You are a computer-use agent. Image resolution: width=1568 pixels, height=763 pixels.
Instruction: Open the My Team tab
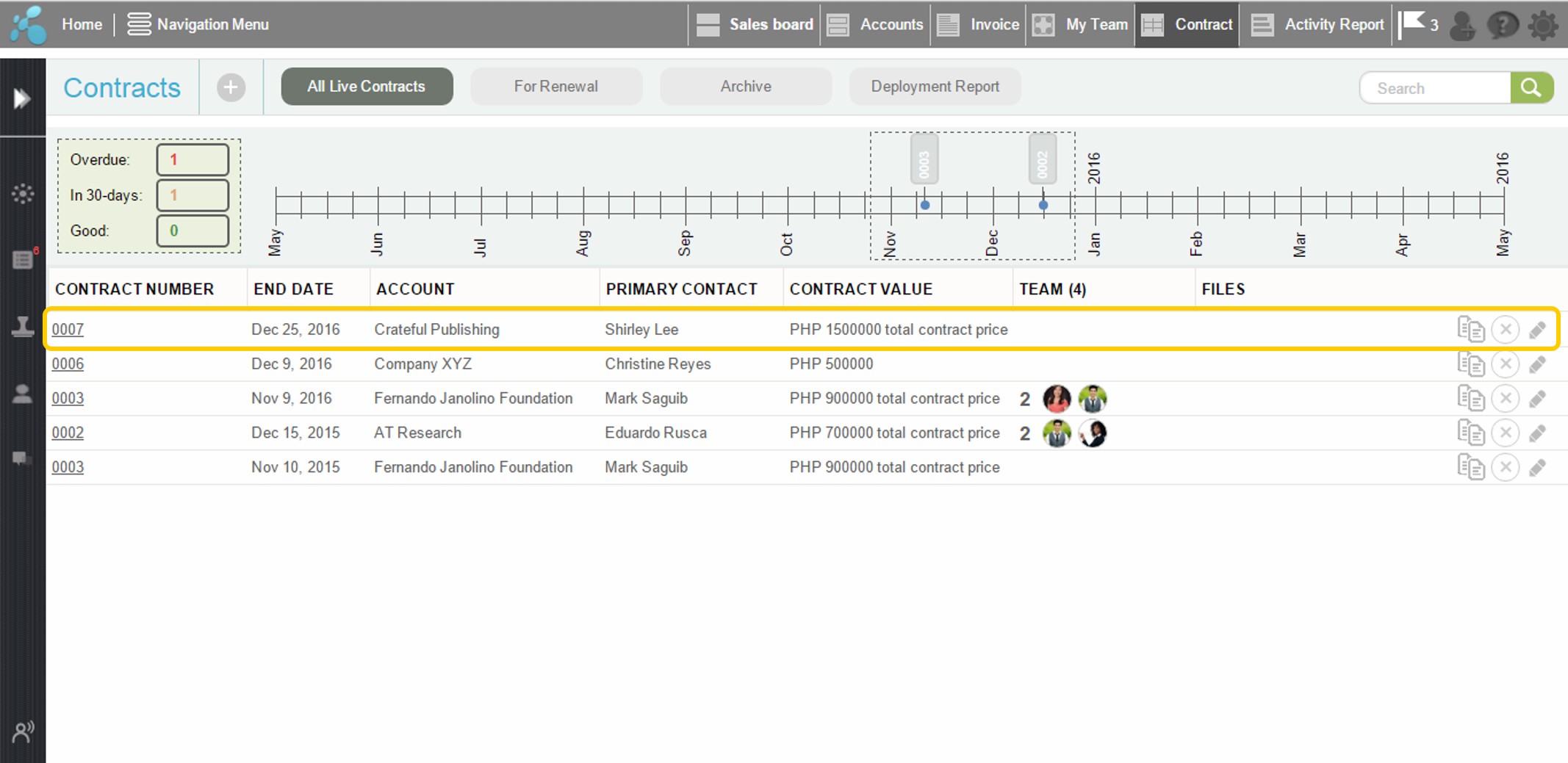1080,24
